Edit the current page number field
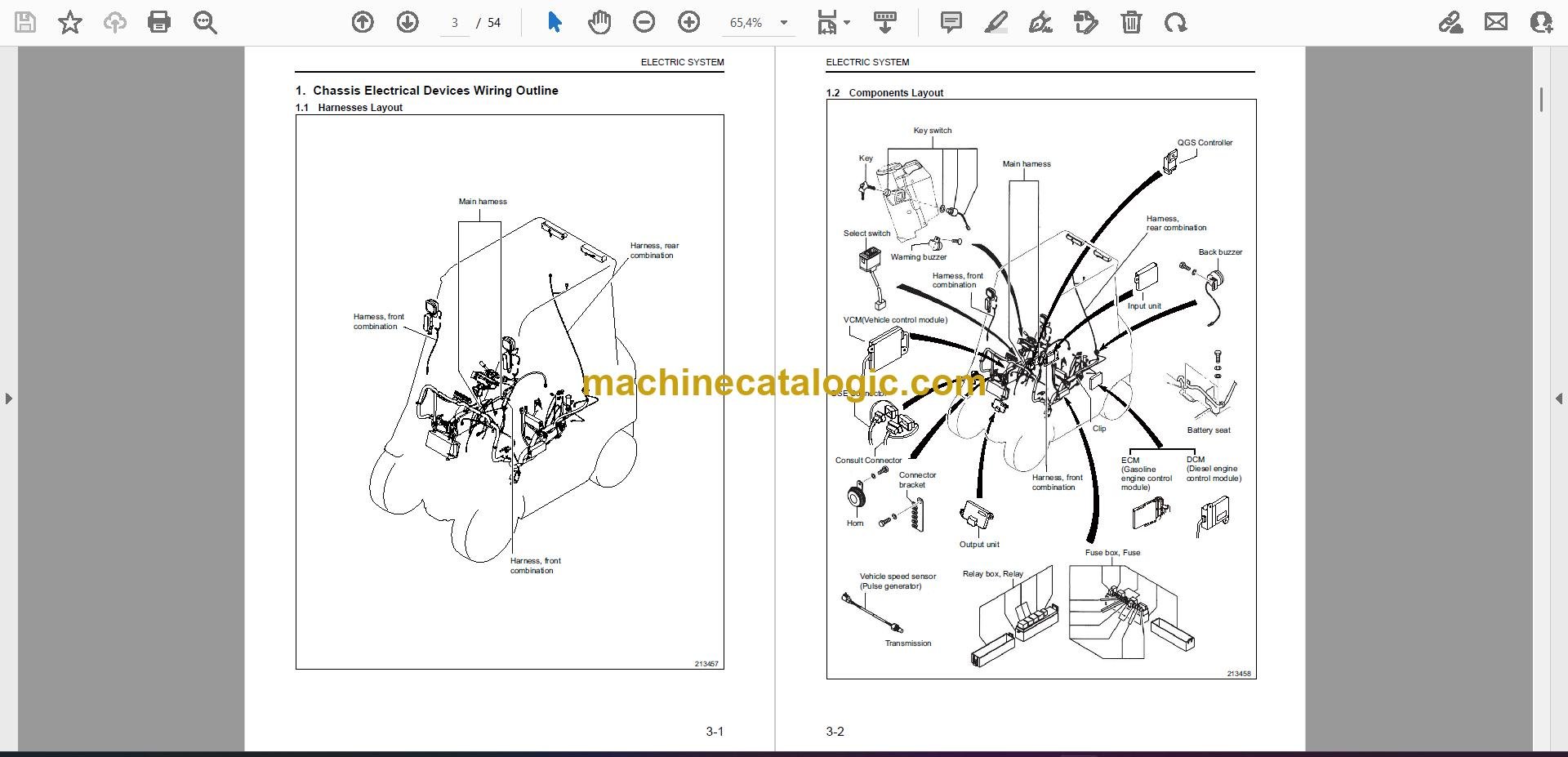 click(x=455, y=23)
